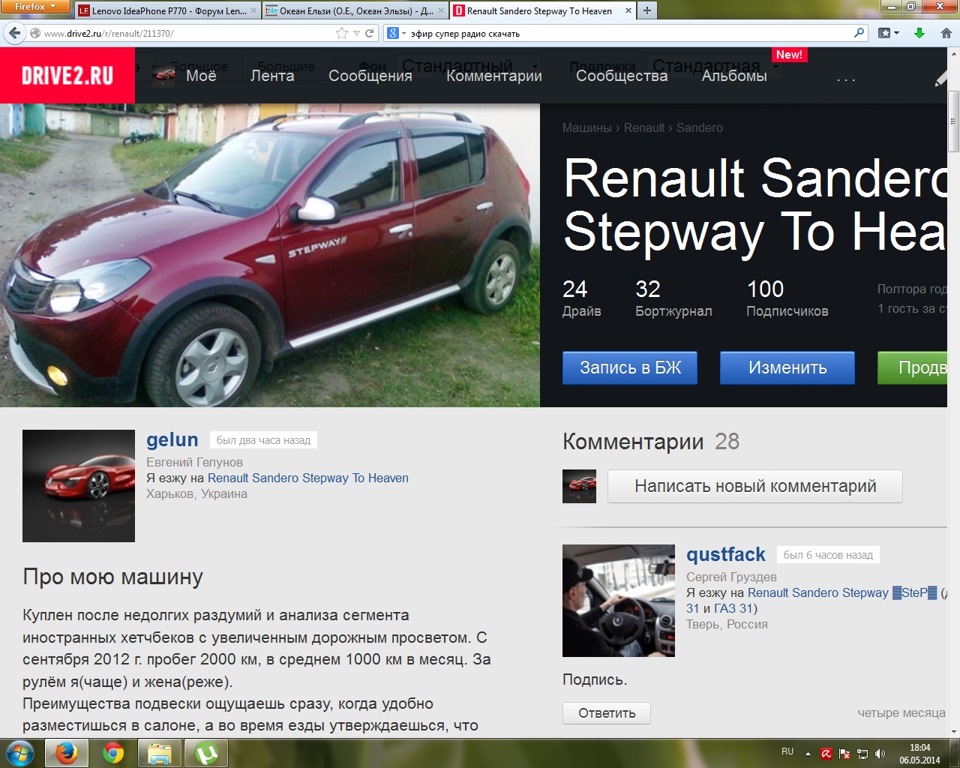Screen dimensions: 960x768
Task: Open the 100 Подписчиков counter
Action: (x=787, y=299)
